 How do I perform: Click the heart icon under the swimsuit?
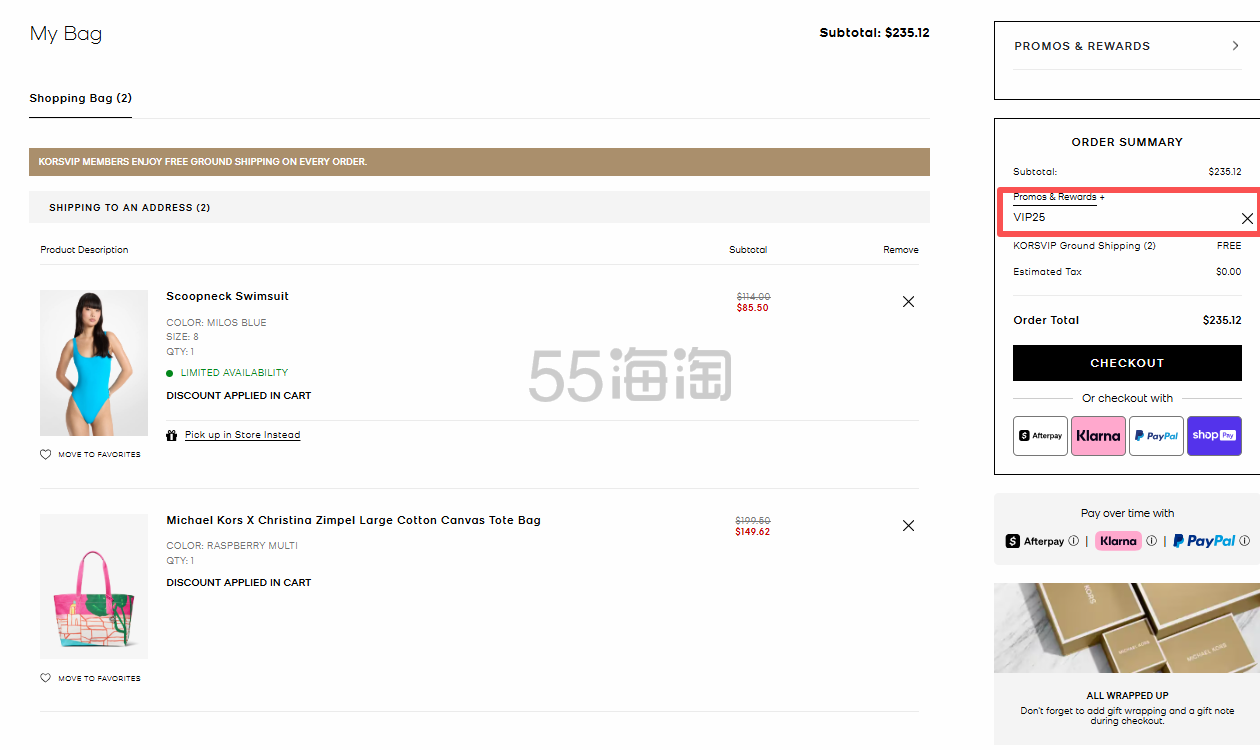click(x=45, y=454)
